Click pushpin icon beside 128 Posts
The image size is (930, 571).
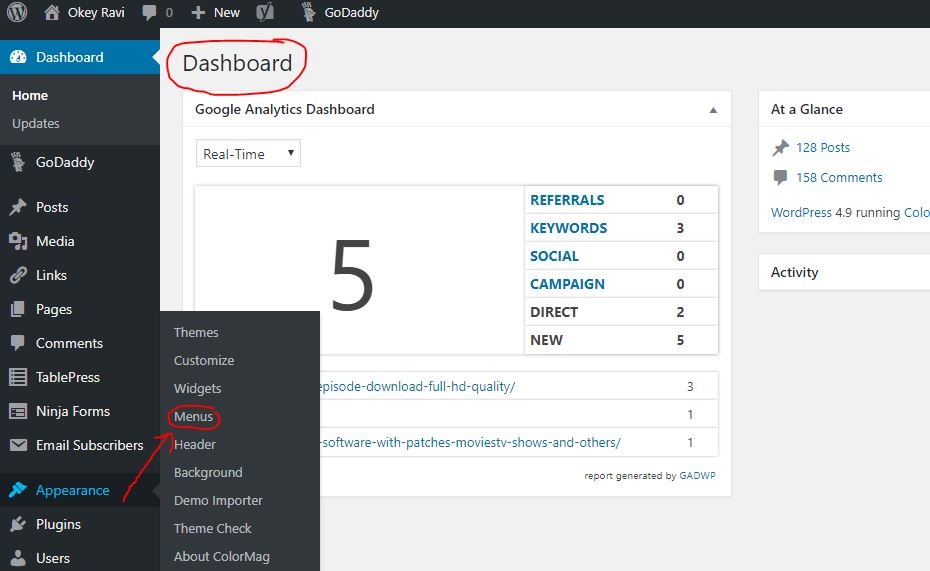point(781,148)
